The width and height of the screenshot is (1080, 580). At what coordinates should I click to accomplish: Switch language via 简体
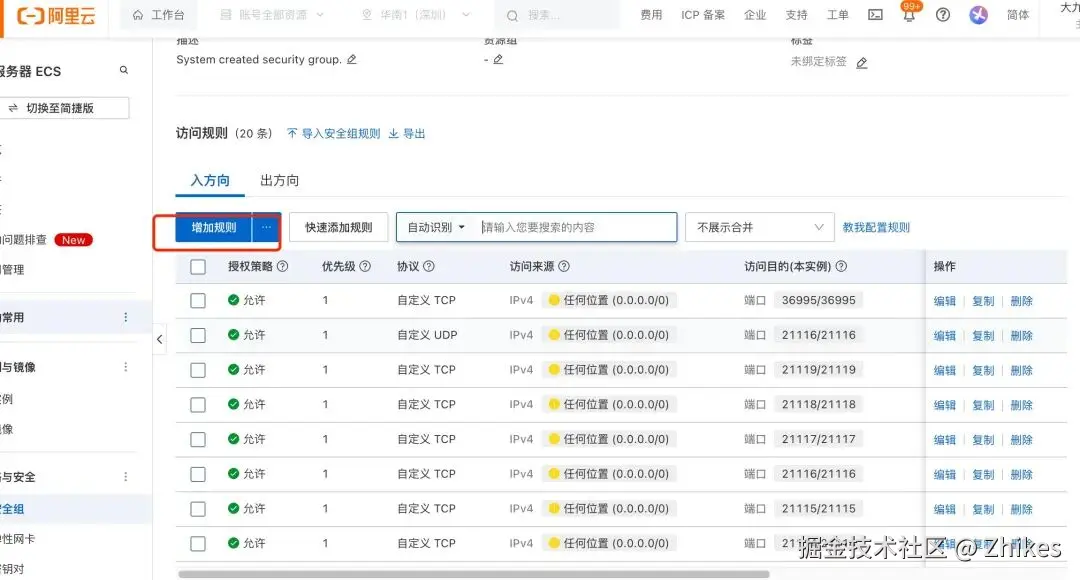[x=1017, y=14]
